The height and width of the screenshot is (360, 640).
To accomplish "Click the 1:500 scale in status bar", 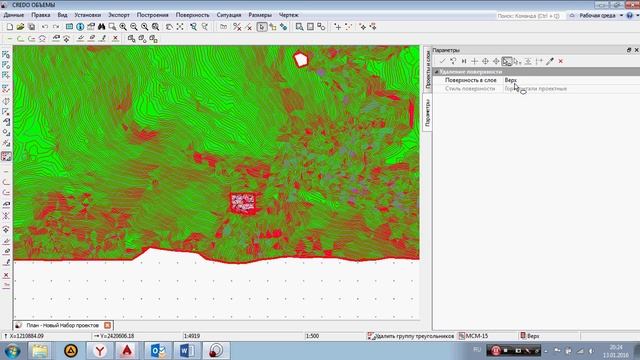I will tap(312, 336).
